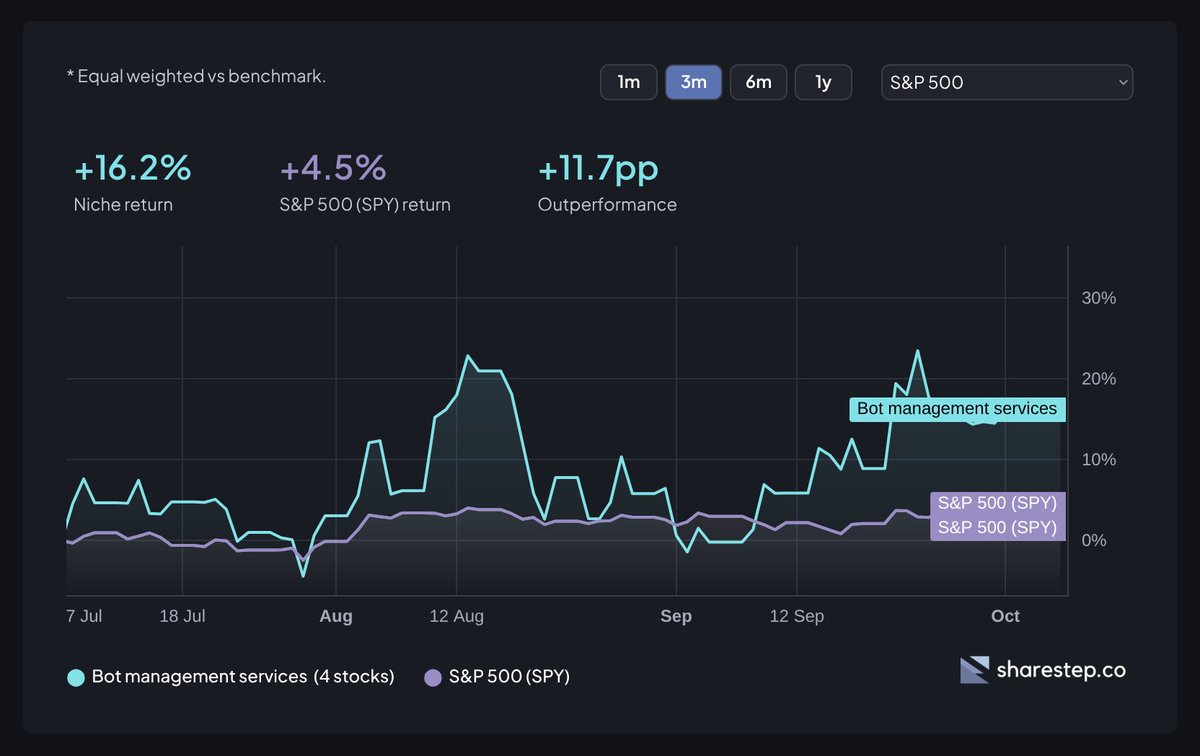Image resolution: width=1200 pixels, height=756 pixels.
Task: Switch to the 6m time range
Action: tap(759, 82)
